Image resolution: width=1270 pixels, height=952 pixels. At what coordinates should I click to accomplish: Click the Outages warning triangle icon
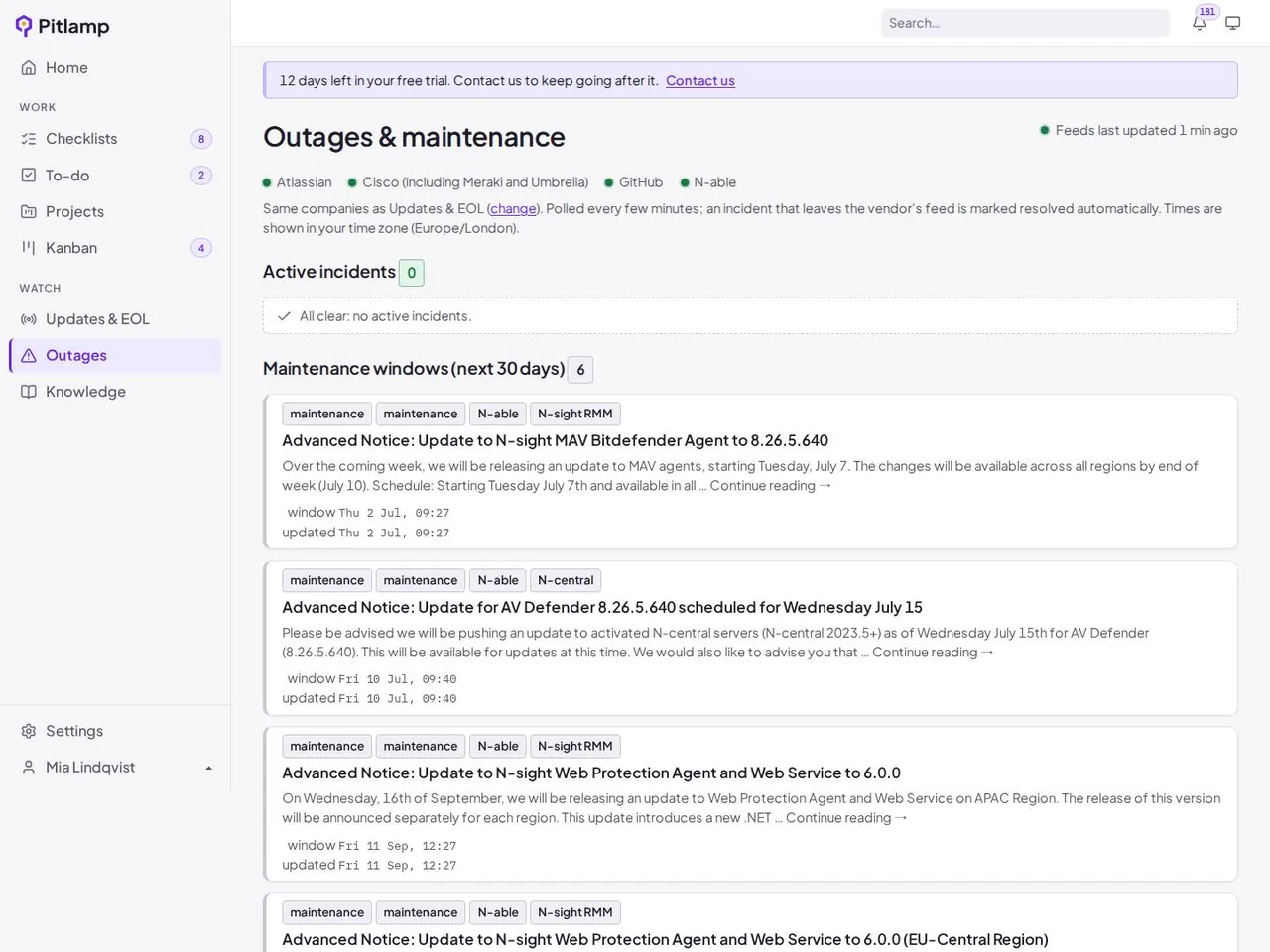point(29,355)
